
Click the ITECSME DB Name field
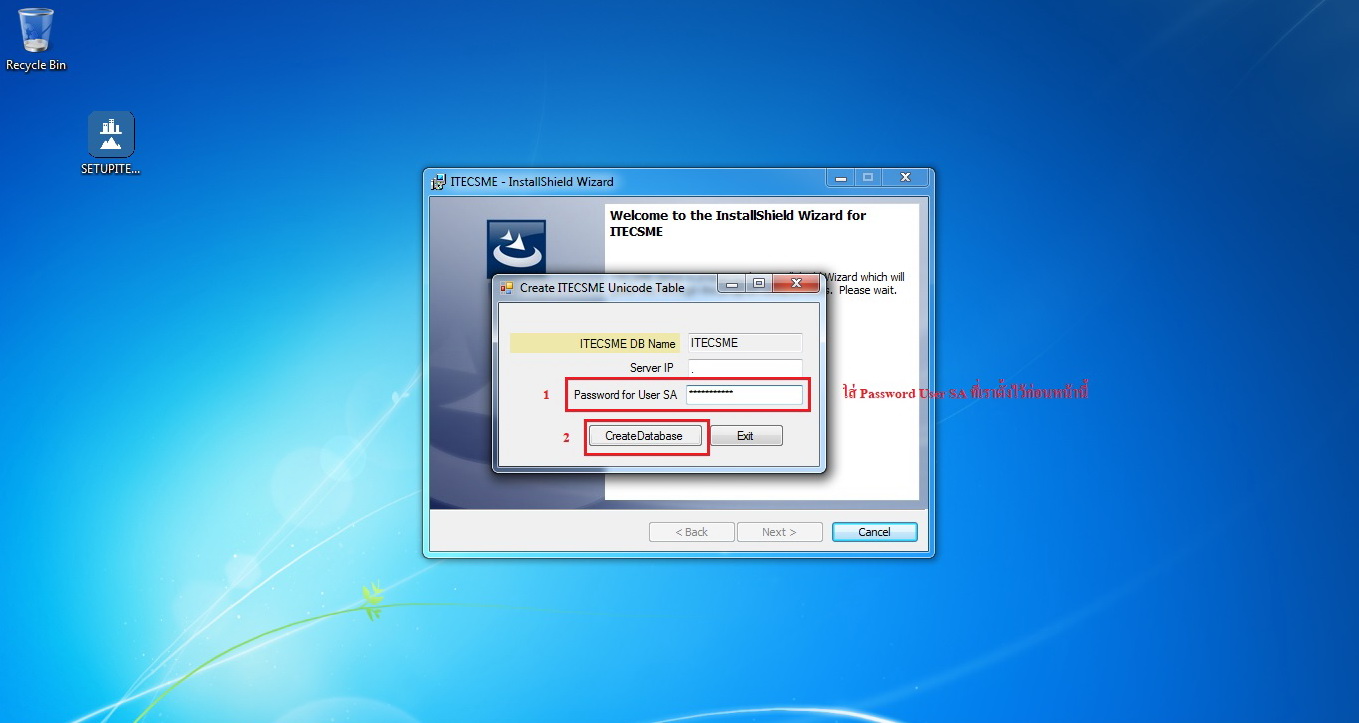click(x=744, y=343)
